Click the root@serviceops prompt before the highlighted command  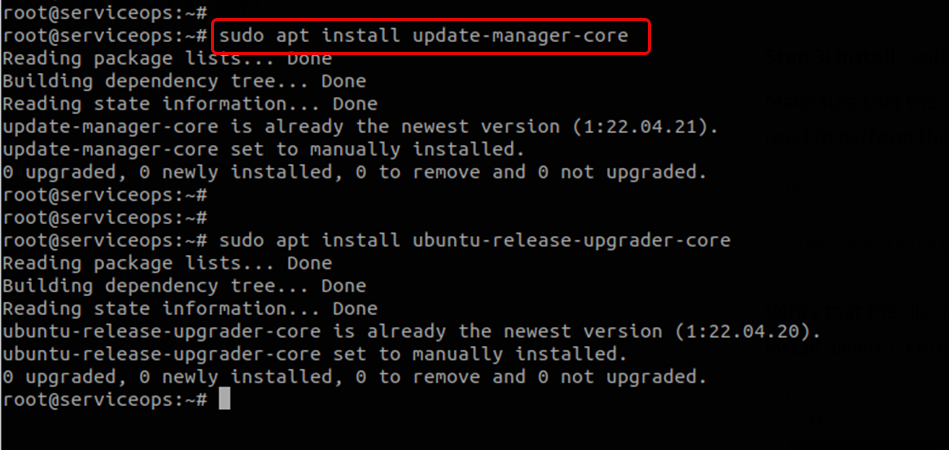point(104,36)
